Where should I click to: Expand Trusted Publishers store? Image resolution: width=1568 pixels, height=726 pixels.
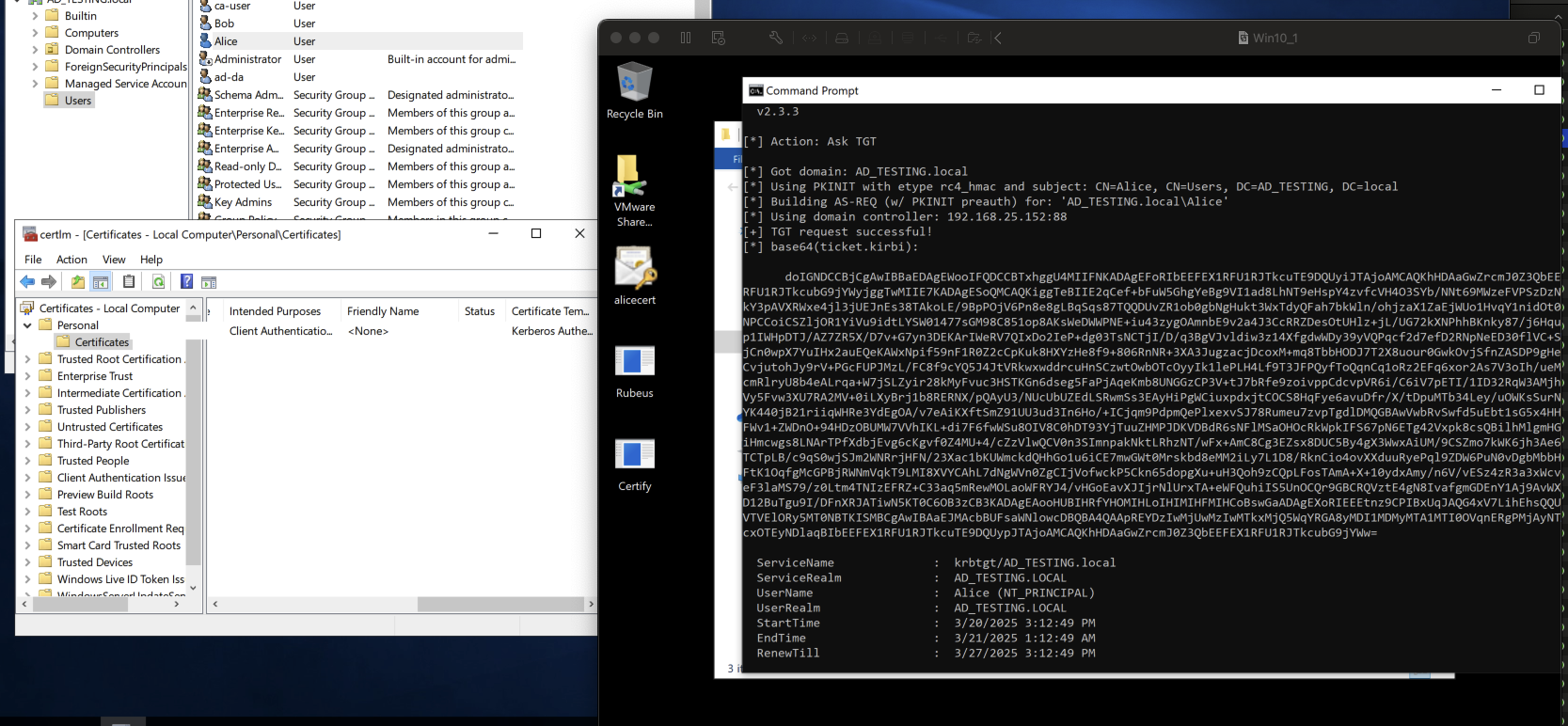coord(27,410)
